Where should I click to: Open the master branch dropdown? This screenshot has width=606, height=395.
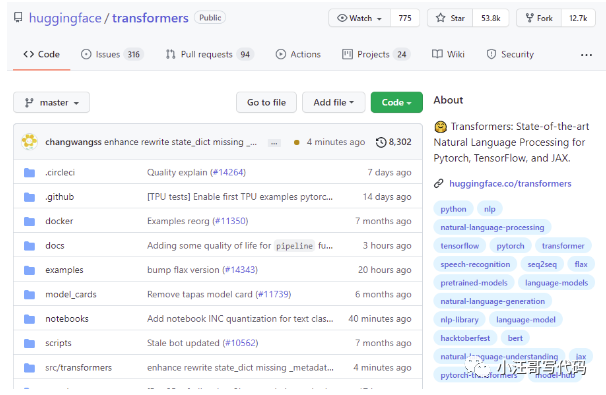tap(51, 102)
